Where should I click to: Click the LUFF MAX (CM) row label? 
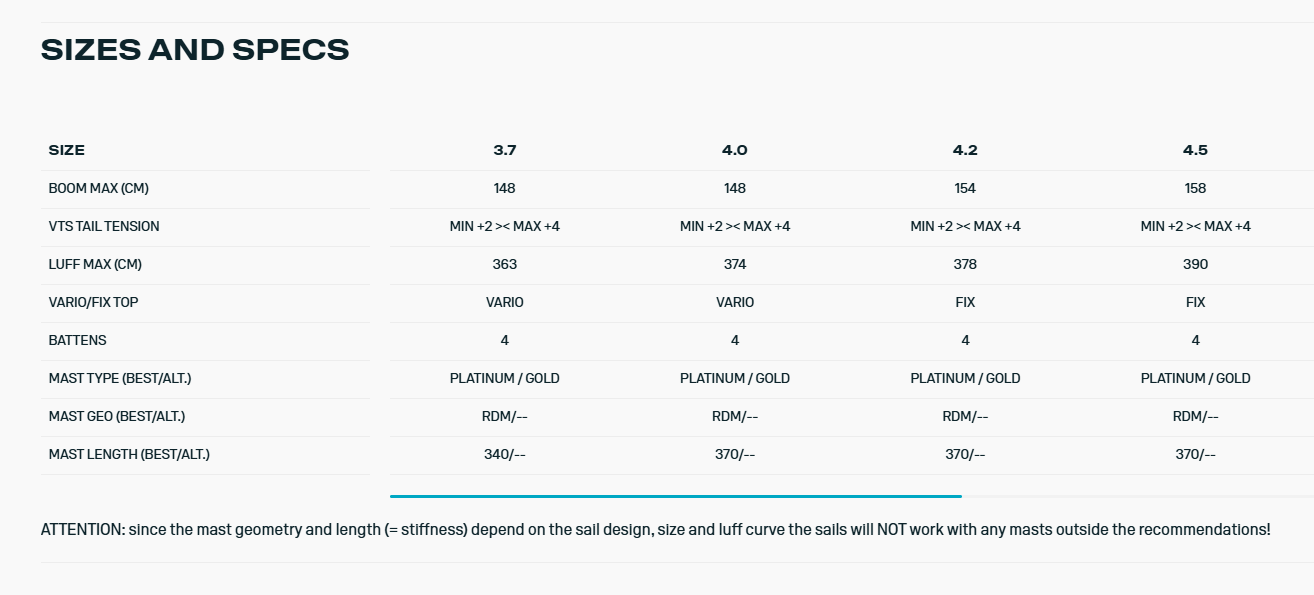(x=96, y=264)
